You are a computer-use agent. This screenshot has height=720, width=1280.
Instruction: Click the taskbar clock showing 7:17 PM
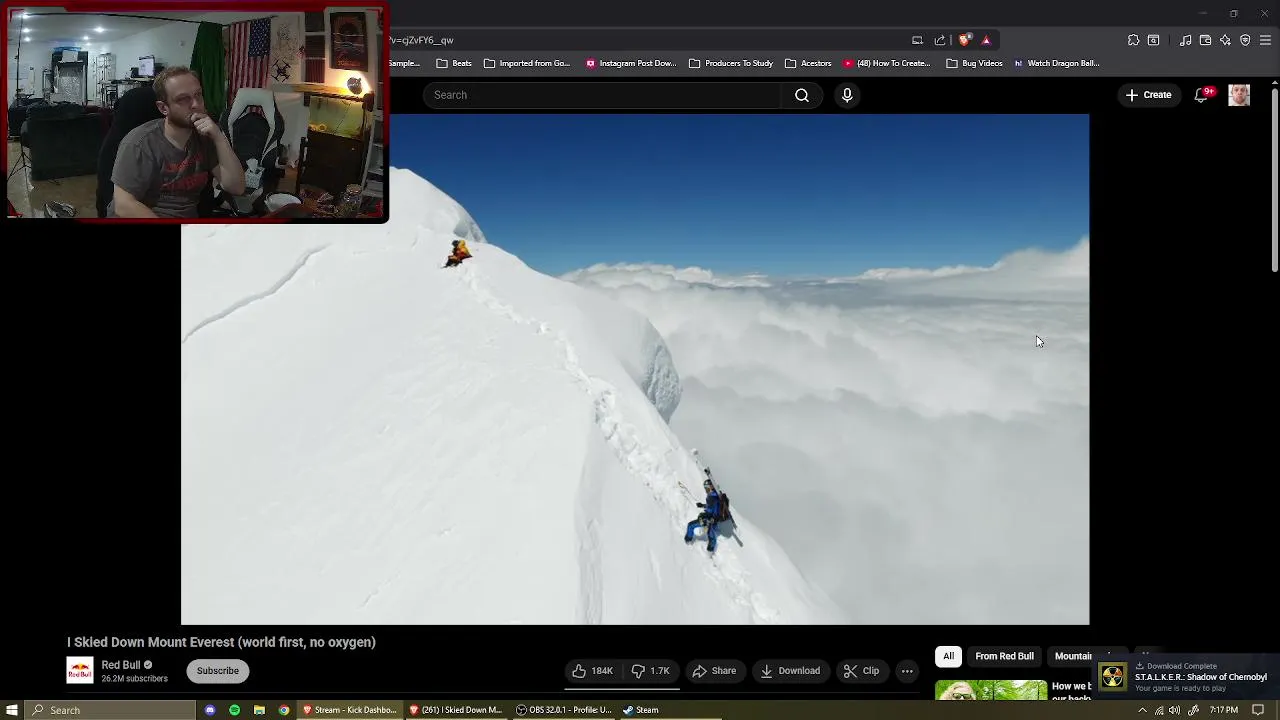pyautogui.click(x=1223, y=710)
